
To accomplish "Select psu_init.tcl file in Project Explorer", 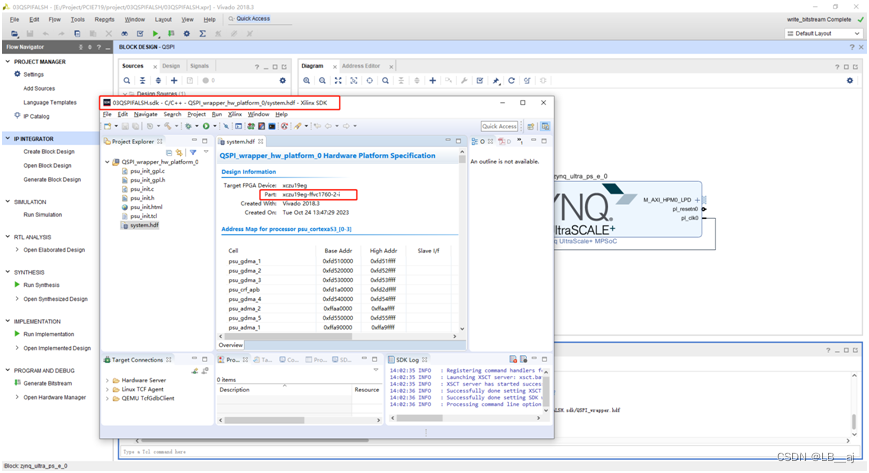I will (x=144, y=216).
